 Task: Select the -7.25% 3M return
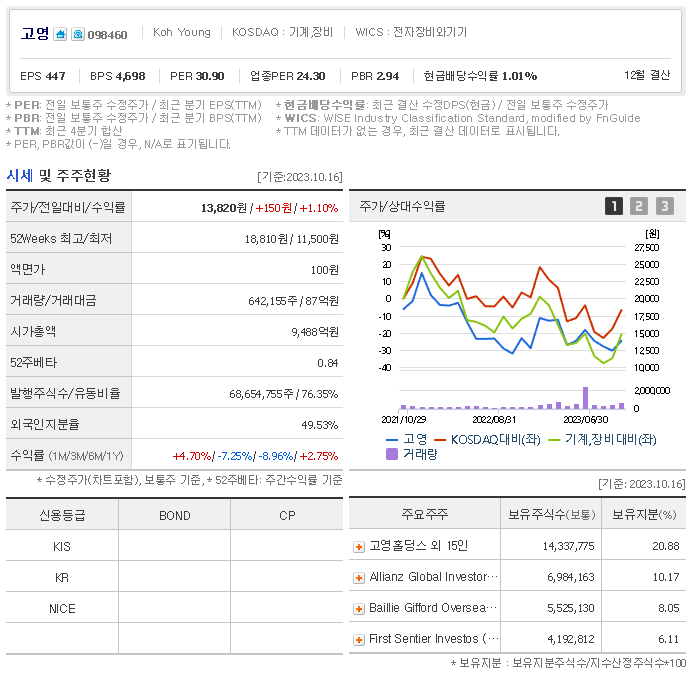pos(235,456)
